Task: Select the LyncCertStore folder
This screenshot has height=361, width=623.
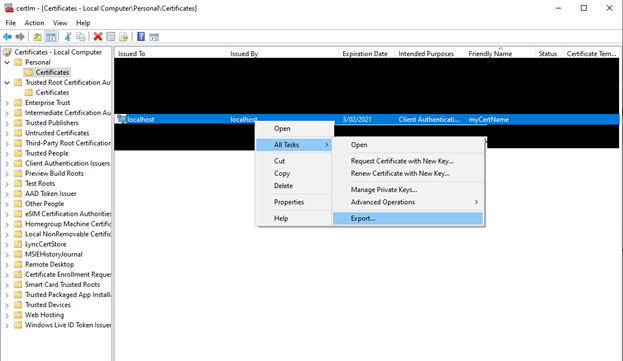Action: (x=46, y=244)
